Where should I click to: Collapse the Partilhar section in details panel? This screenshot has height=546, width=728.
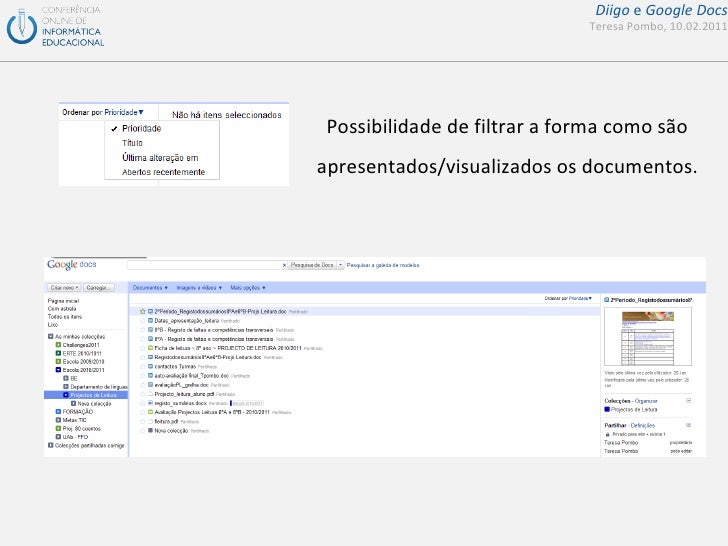click(x=689, y=425)
